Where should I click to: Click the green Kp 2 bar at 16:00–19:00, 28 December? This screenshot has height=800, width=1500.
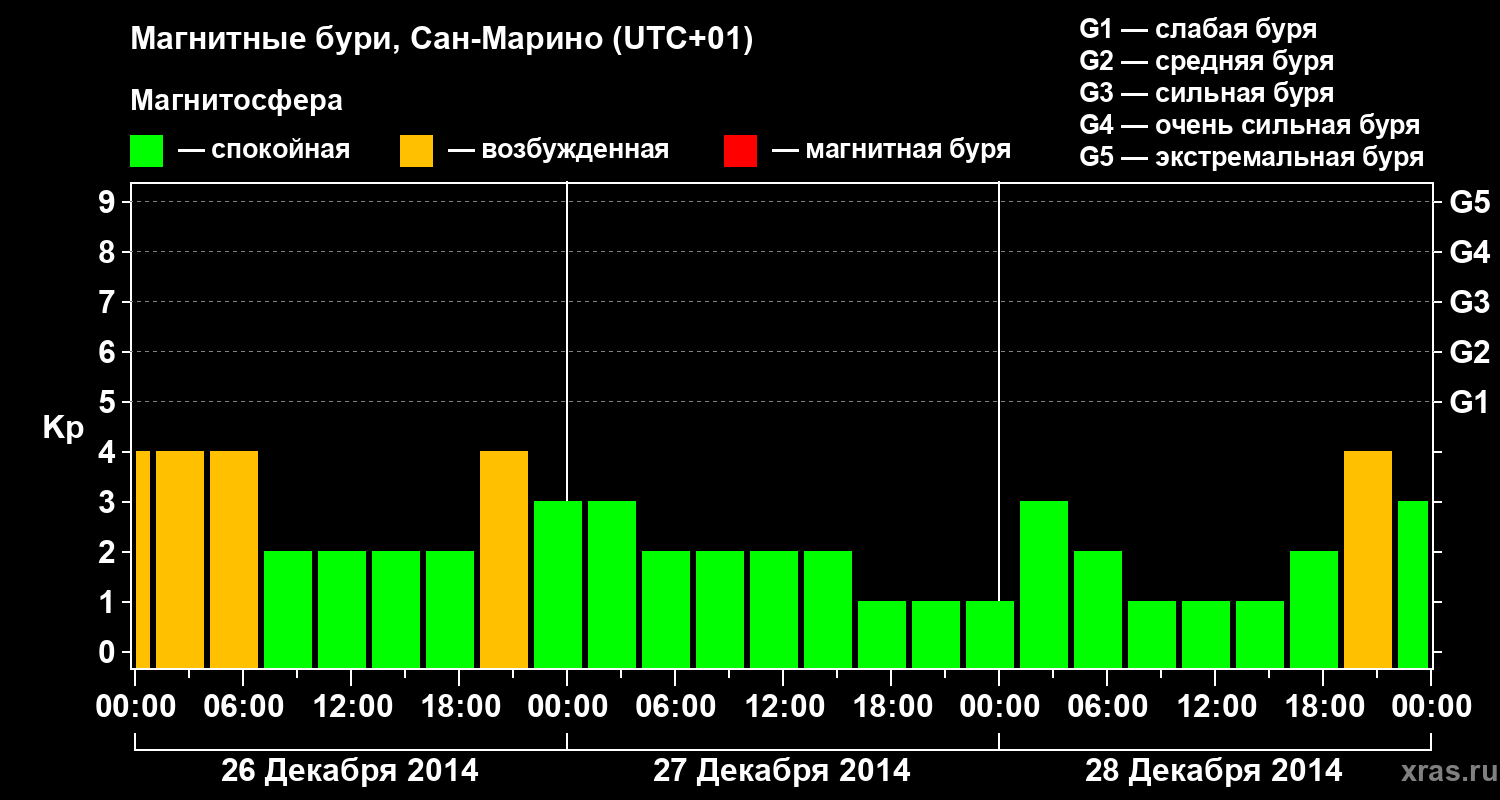coord(1314,609)
